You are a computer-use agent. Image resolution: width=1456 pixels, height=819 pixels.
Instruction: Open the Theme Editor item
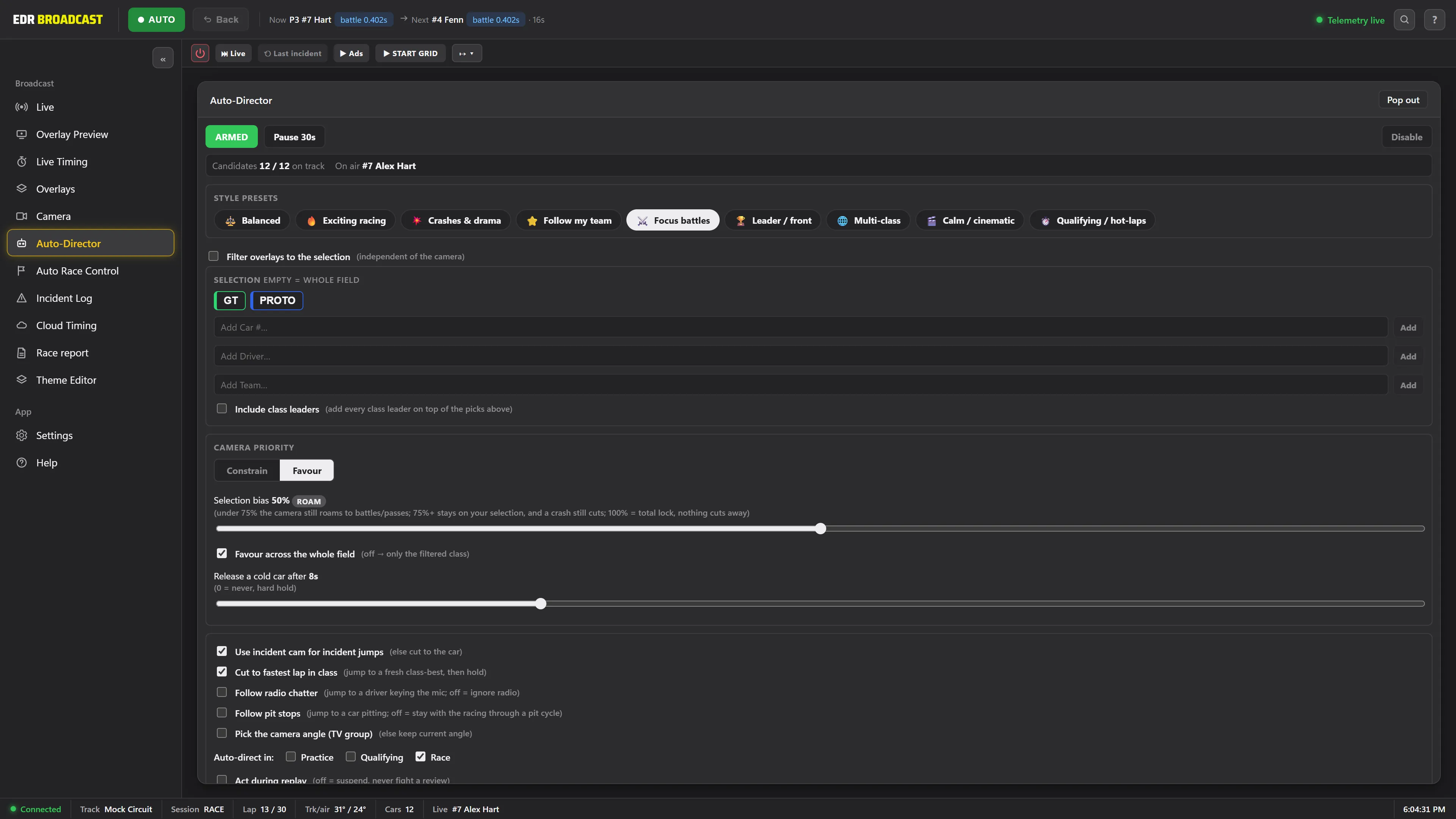pyautogui.click(x=91, y=380)
